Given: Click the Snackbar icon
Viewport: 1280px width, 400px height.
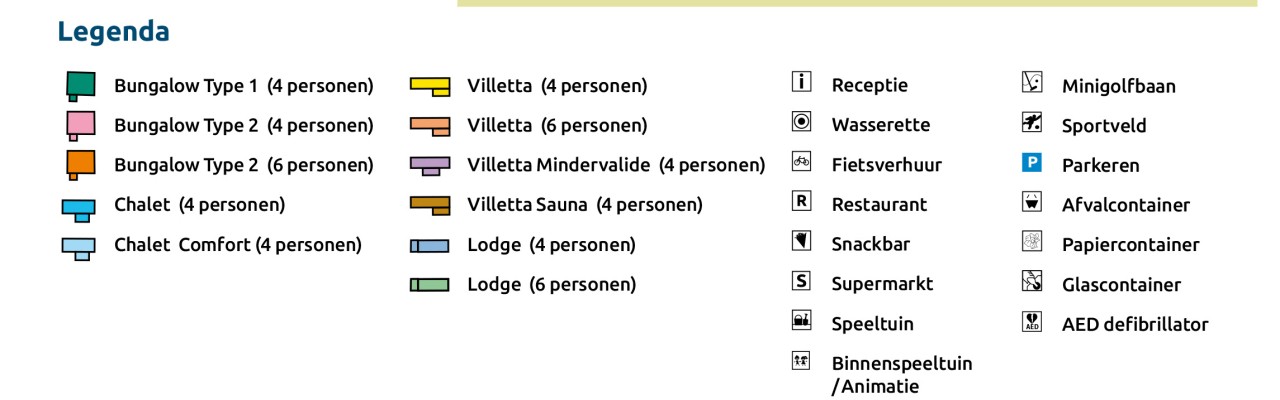Looking at the screenshot, I should [x=801, y=241].
